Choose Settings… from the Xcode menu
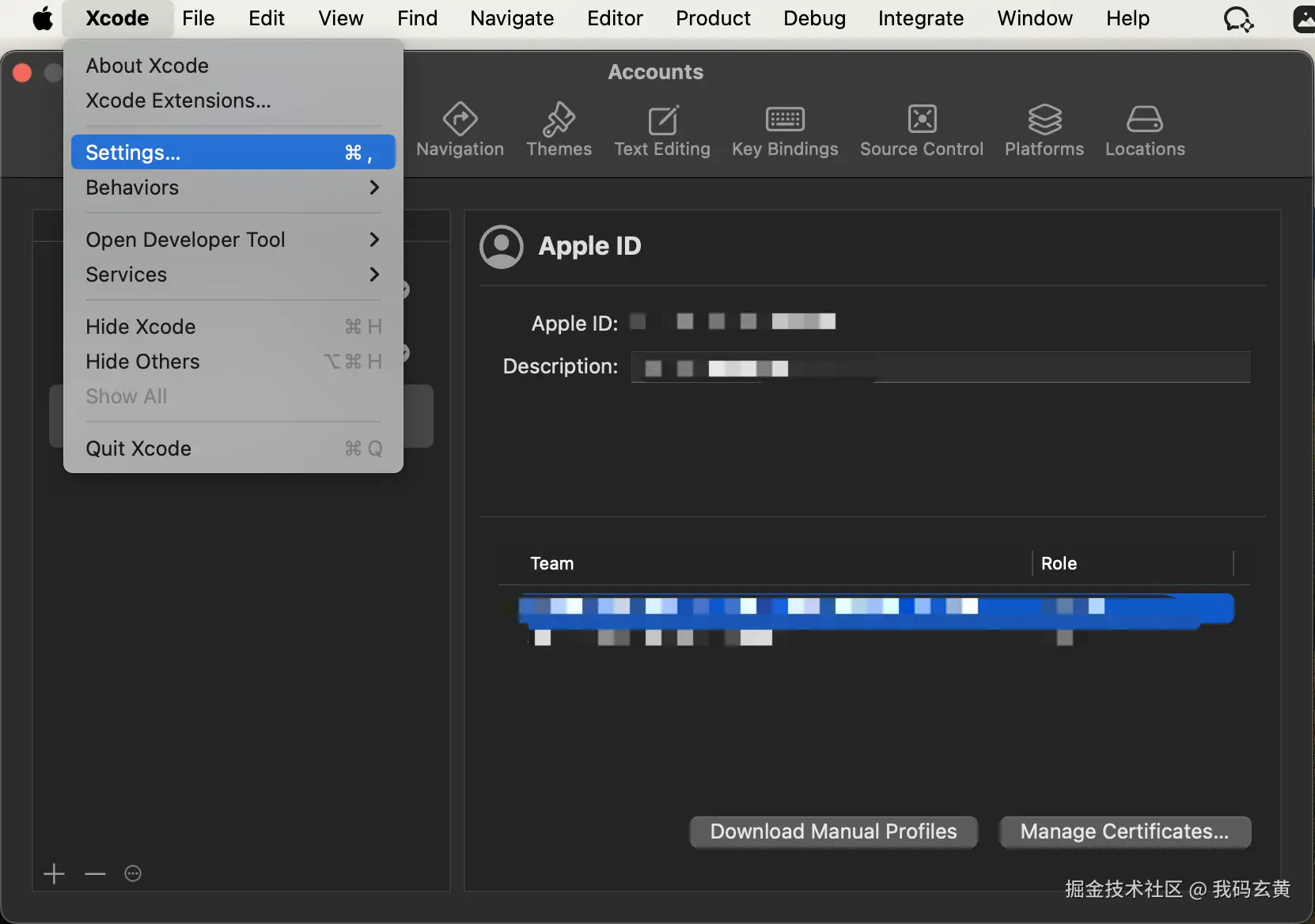This screenshot has height=924, width=1315. tap(233, 152)
